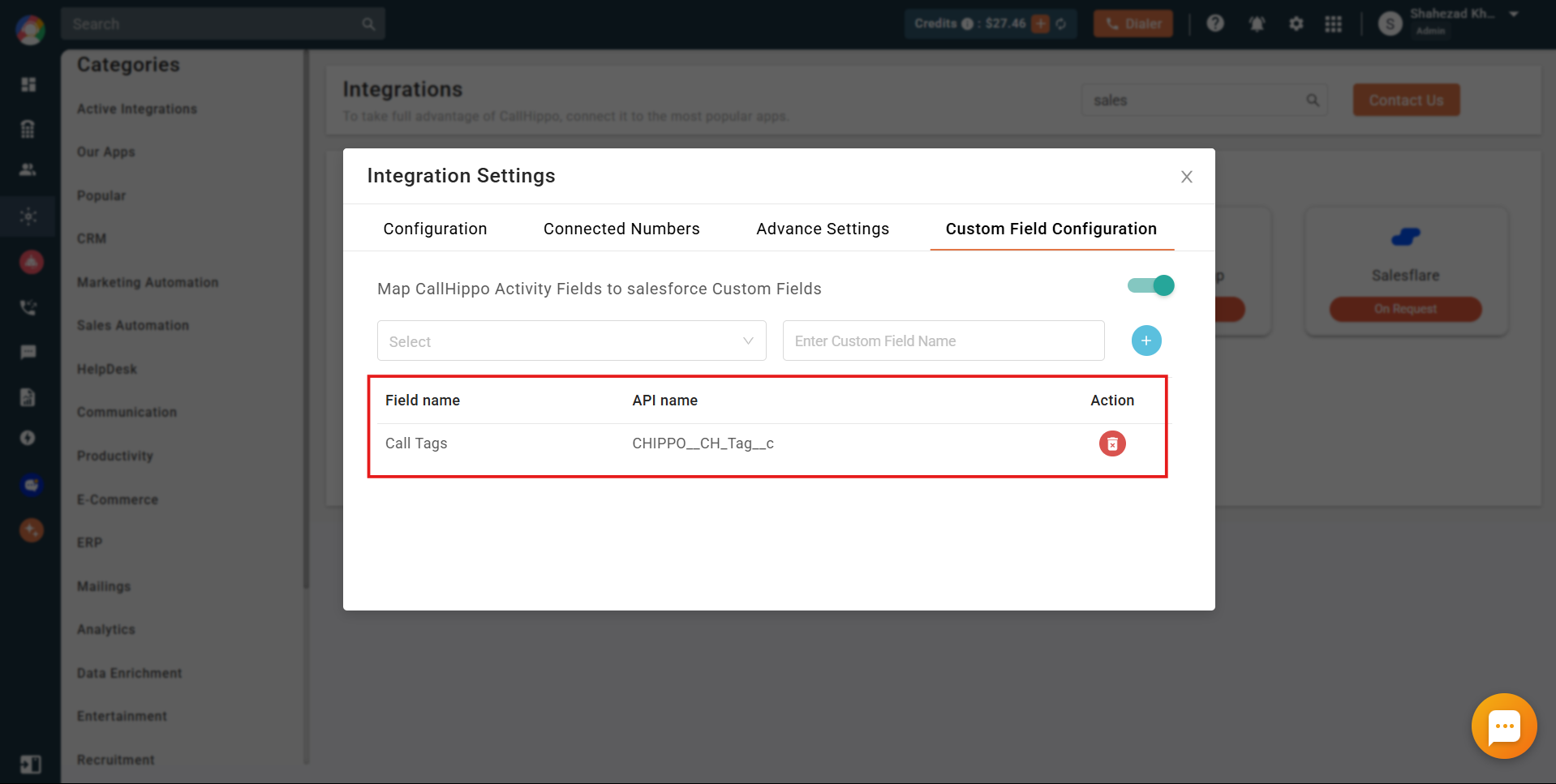Select the Our Apps category
This screenshot has width=1556, height=784.
click(106, 152)
